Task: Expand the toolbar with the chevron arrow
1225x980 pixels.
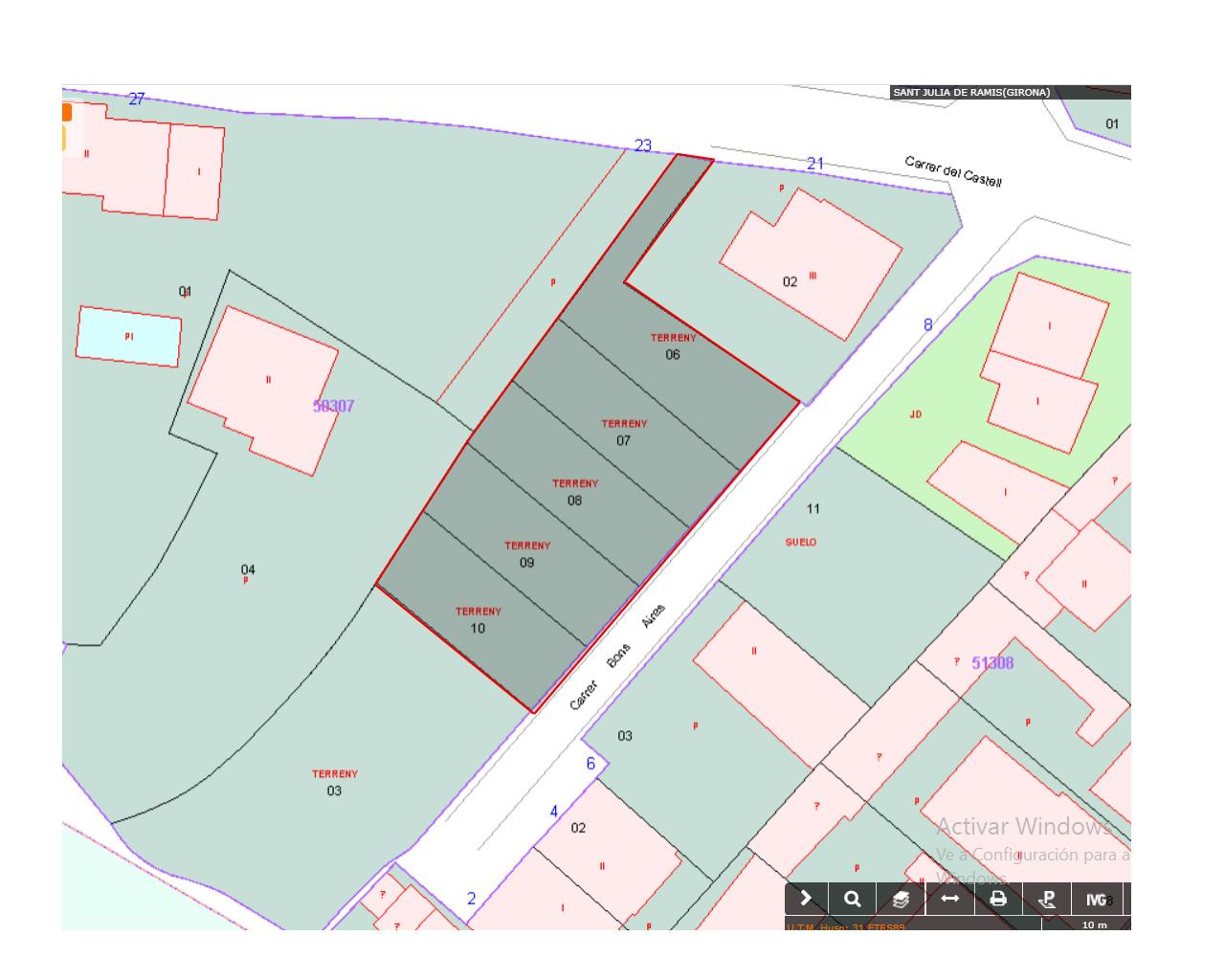Action: pyautogui.click(x=806, y=899)
